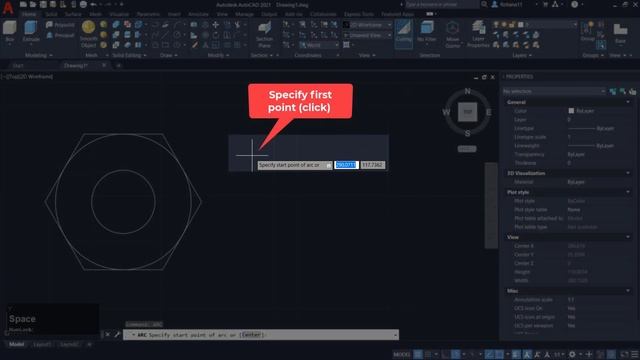
Task: Click the S compass label on ViewCube
Action: tap(467, 133)
